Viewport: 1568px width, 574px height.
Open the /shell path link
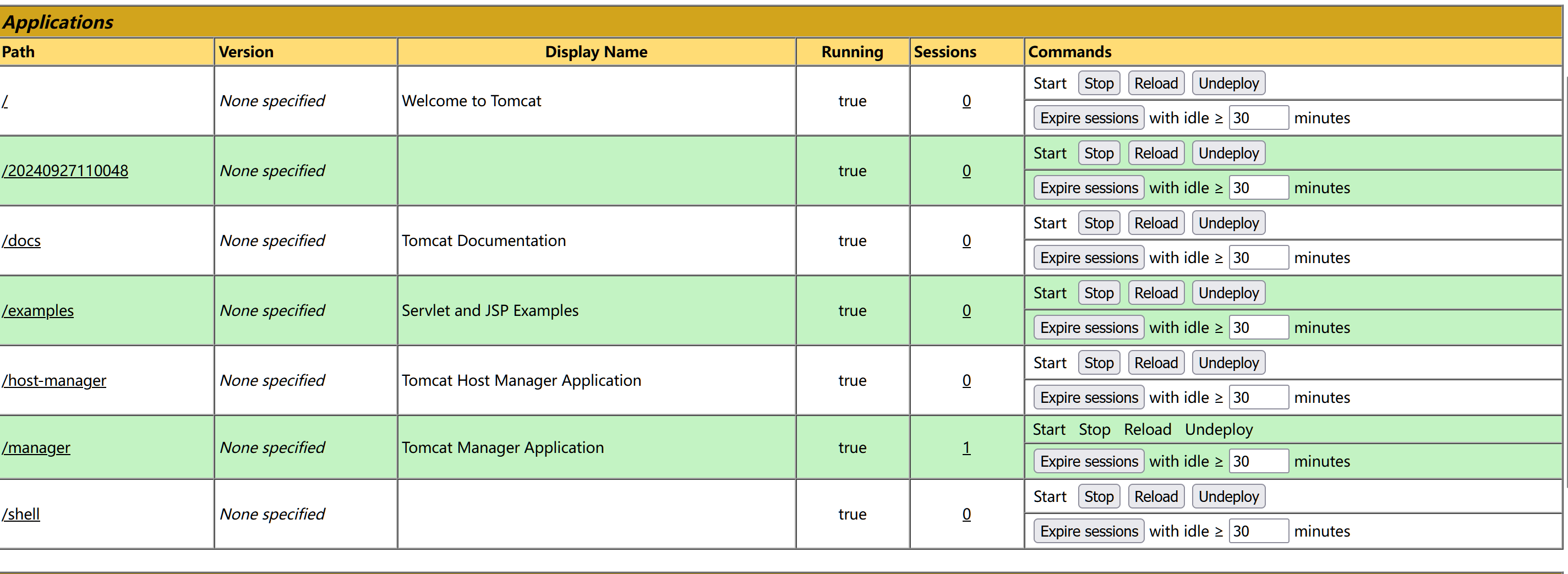[x=21, y=515]
